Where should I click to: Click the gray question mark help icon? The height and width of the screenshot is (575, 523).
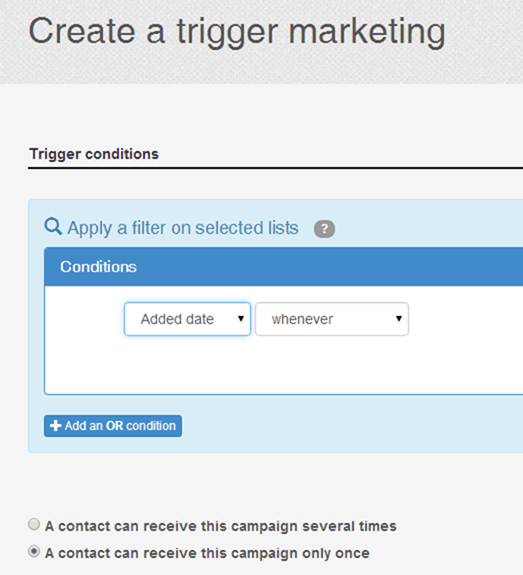(324, 229)
